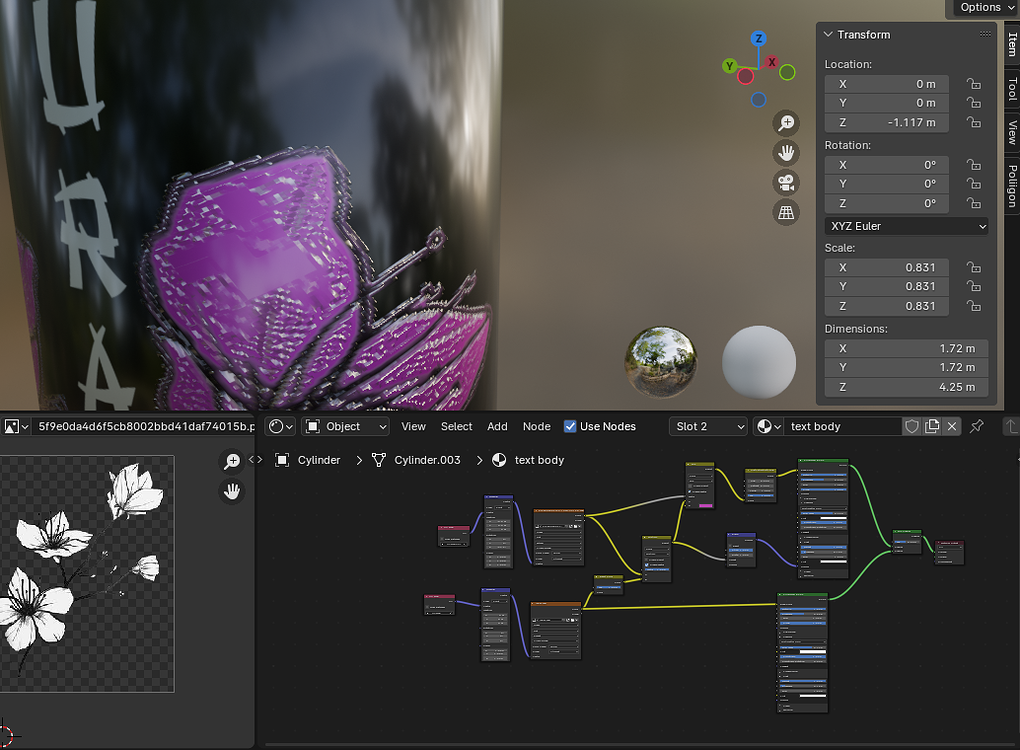This screenshot has height=750, width=1020.
Task: Open the node editor type dropdown
Action: click(281, 426)
